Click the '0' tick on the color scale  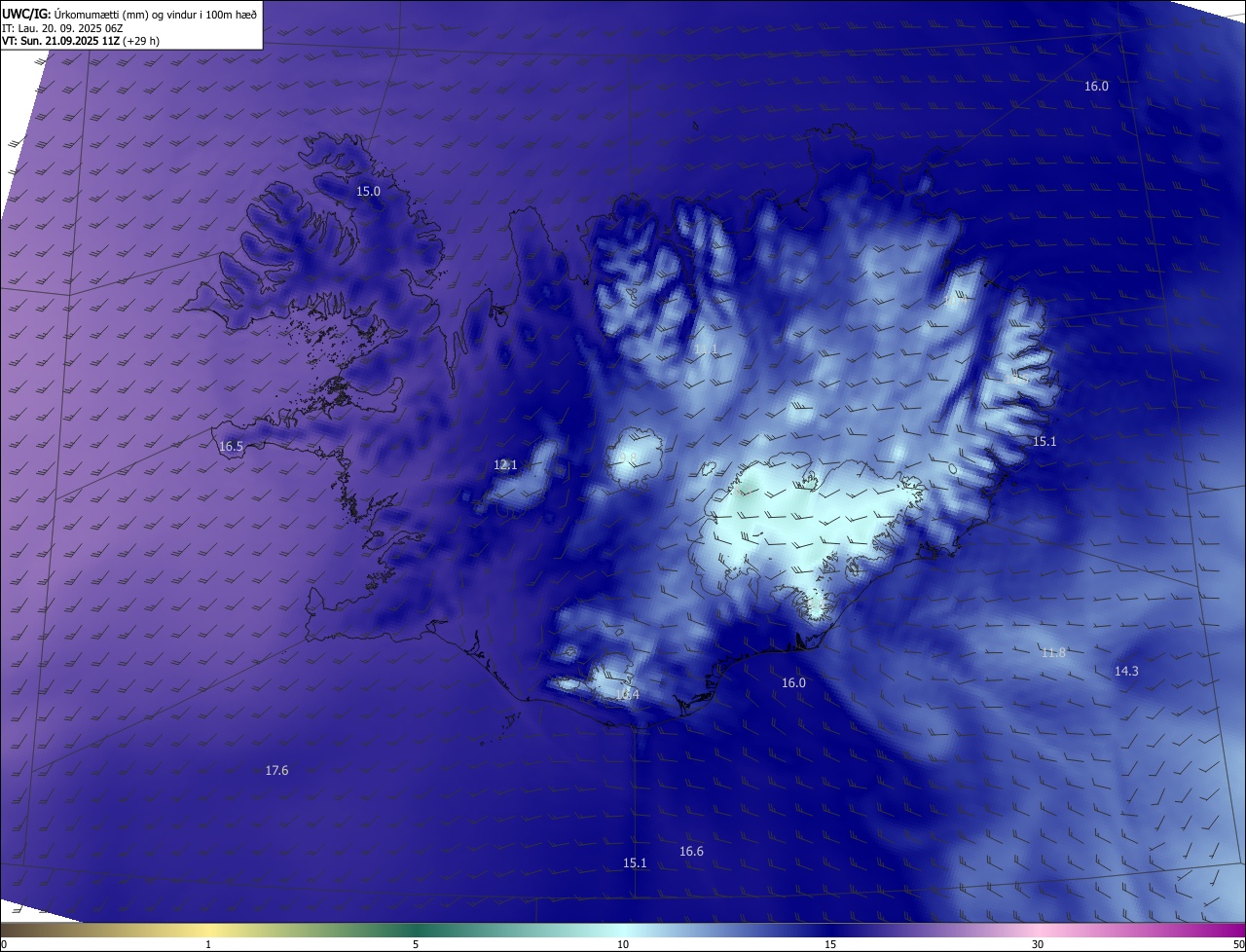click(4, 944)
